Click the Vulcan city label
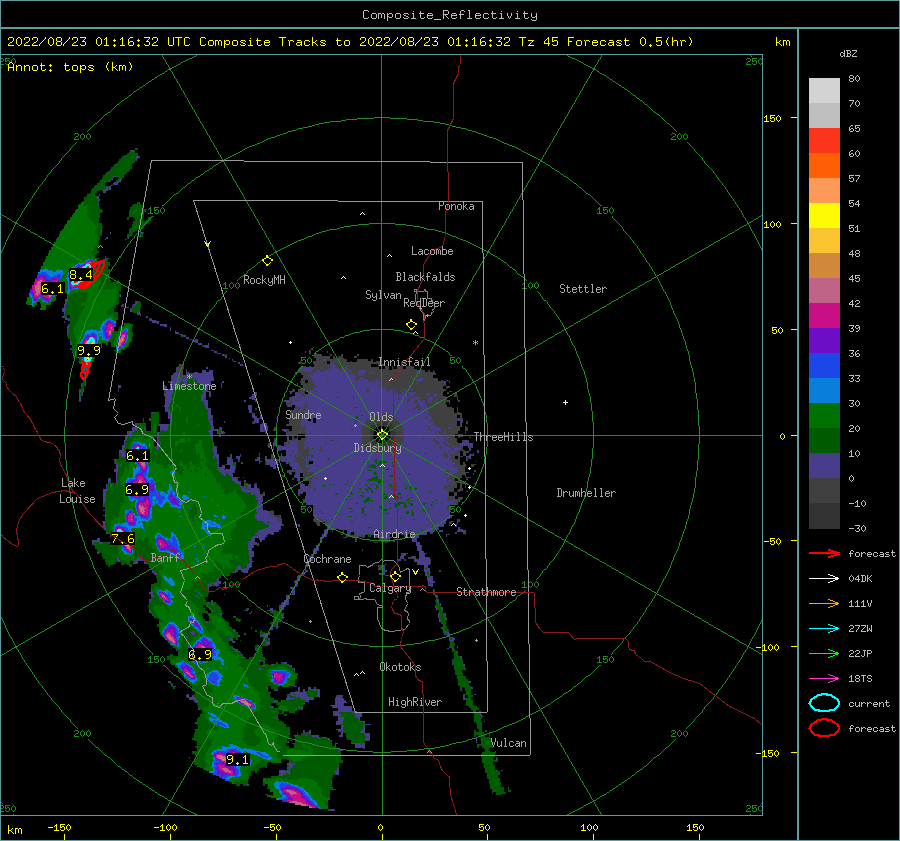The height and width of the screenshot is (841, 900). [x=509, y=743]
